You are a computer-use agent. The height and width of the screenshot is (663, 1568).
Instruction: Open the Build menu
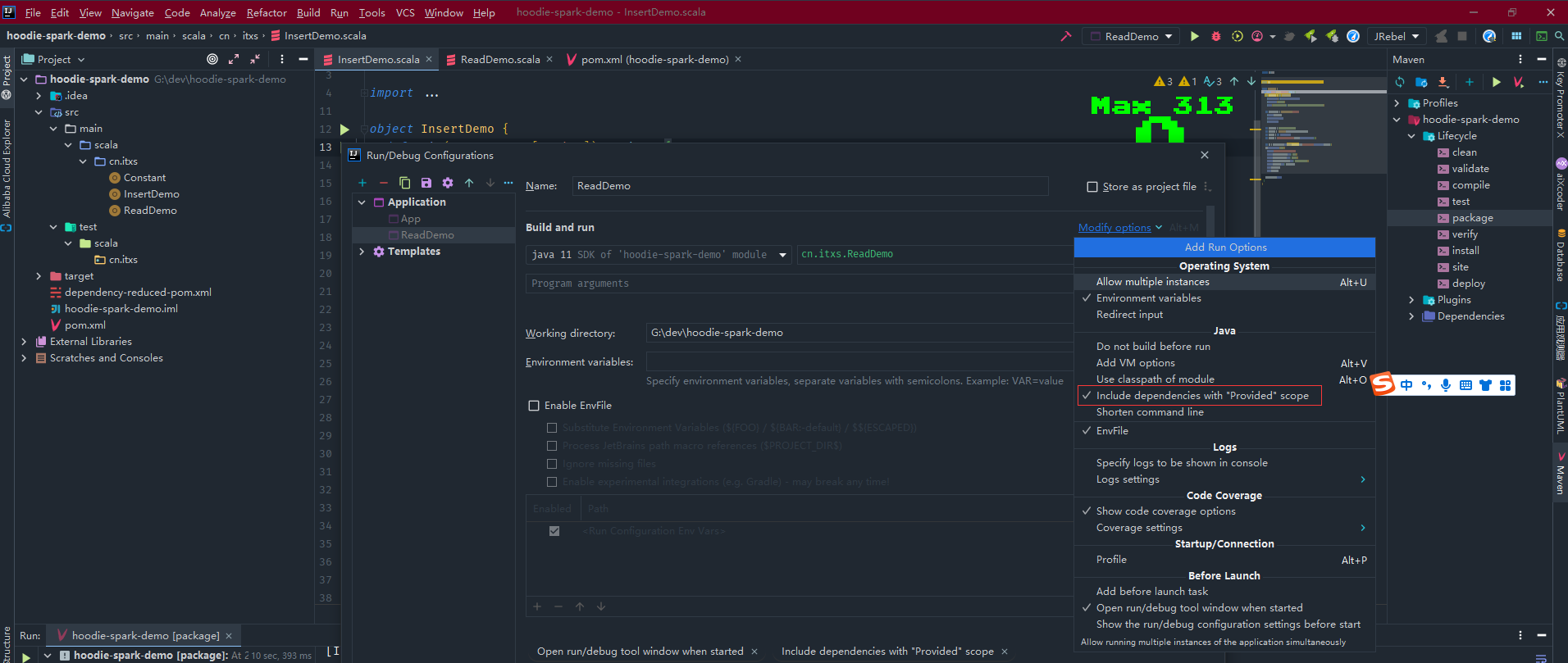(308, 12)
